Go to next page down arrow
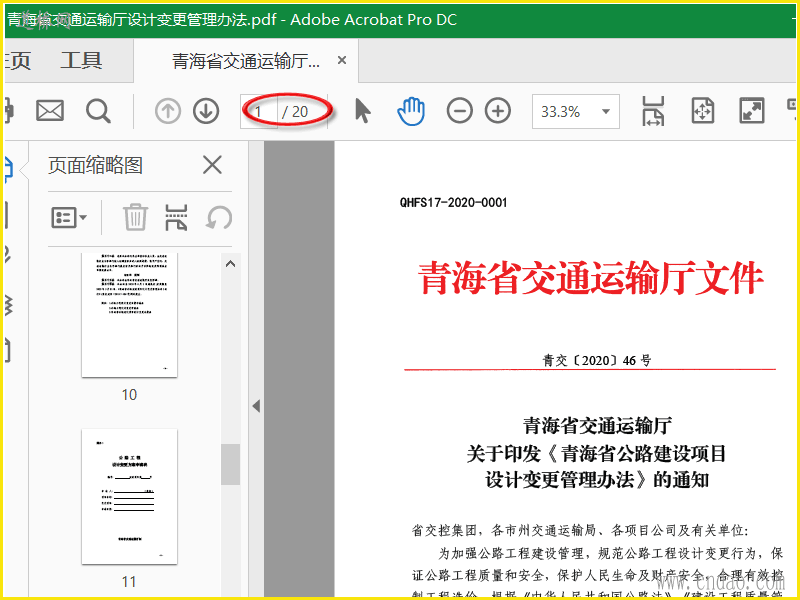Screen dimensions: 800x600 point(206,111)
